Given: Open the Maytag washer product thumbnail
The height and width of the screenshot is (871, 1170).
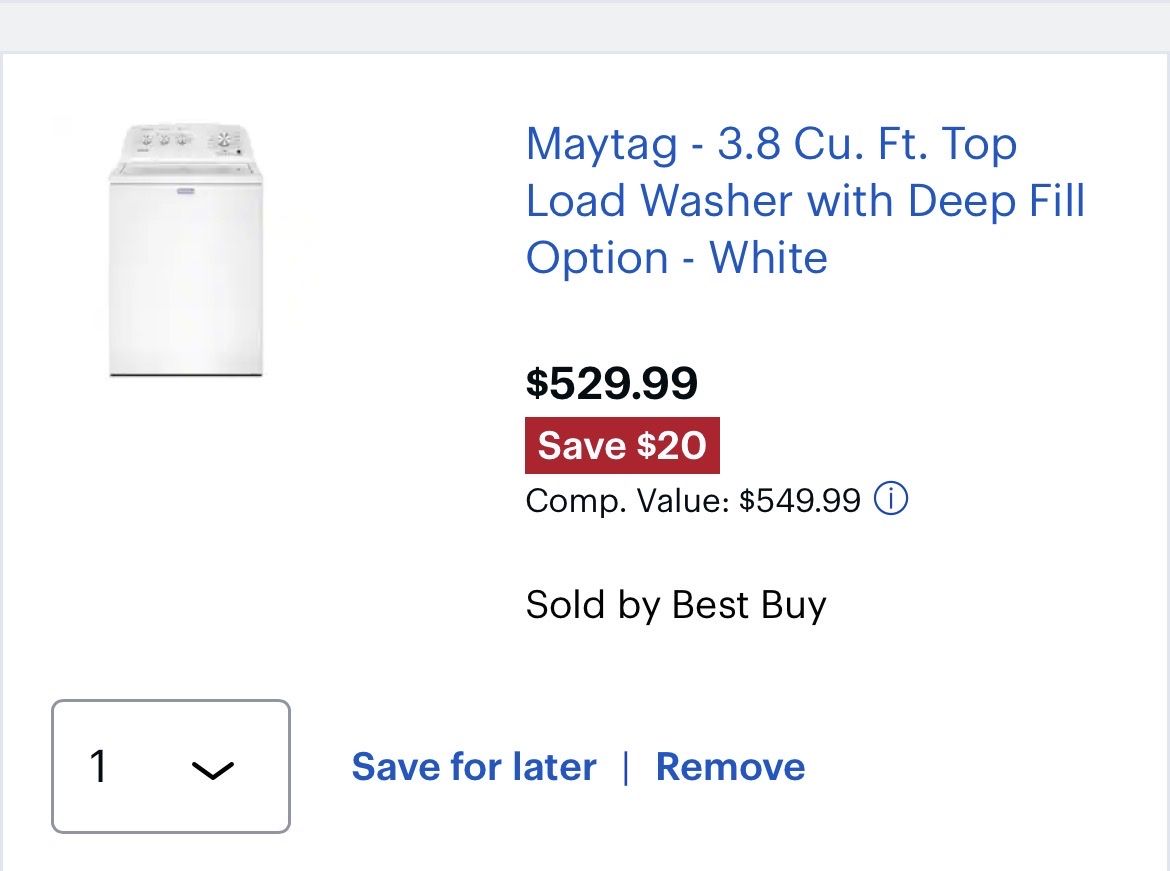Looking at the screenshot, I should tap(186, 250).
